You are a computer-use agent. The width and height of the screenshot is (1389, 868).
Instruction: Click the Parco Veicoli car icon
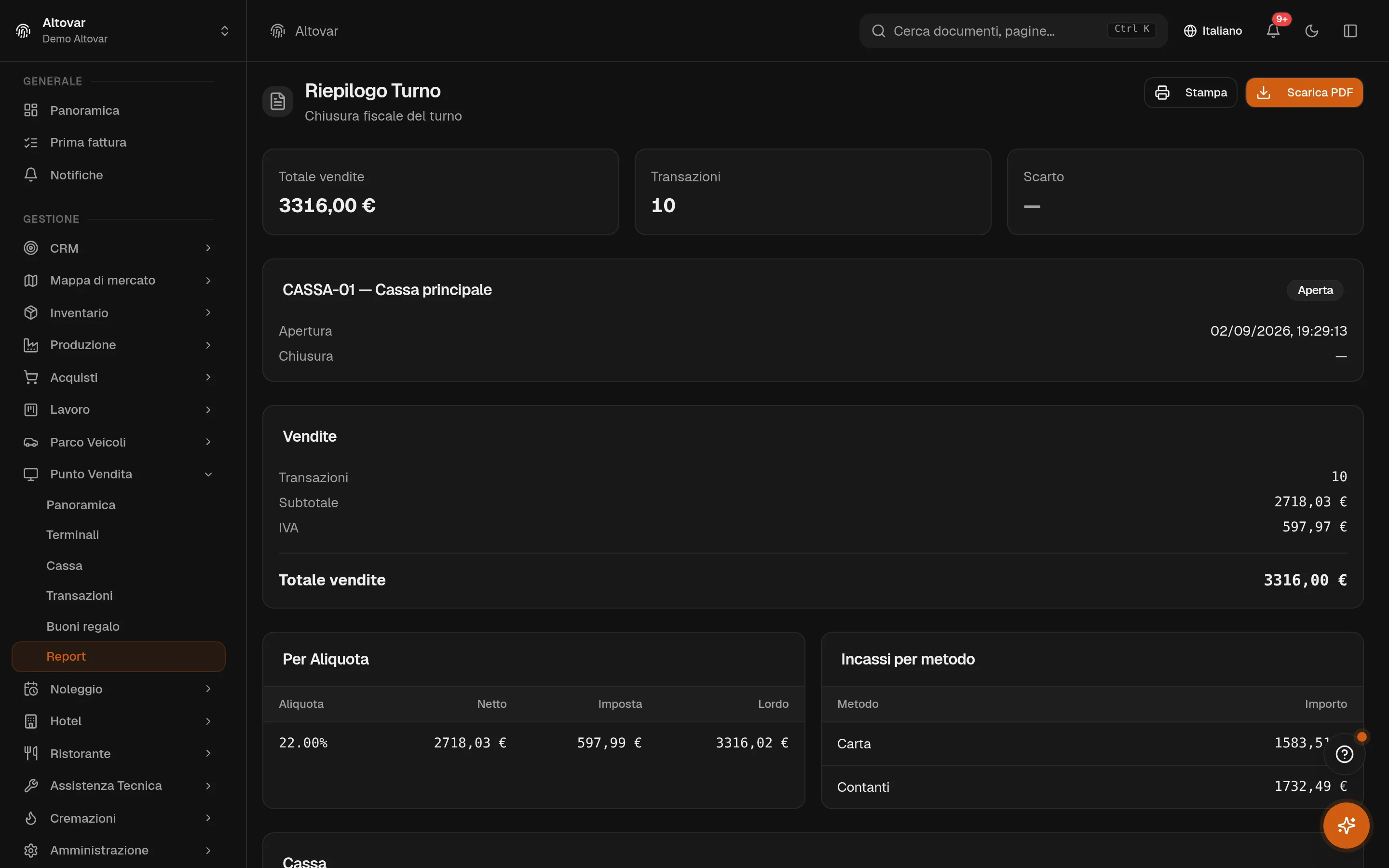coord(31,442)
